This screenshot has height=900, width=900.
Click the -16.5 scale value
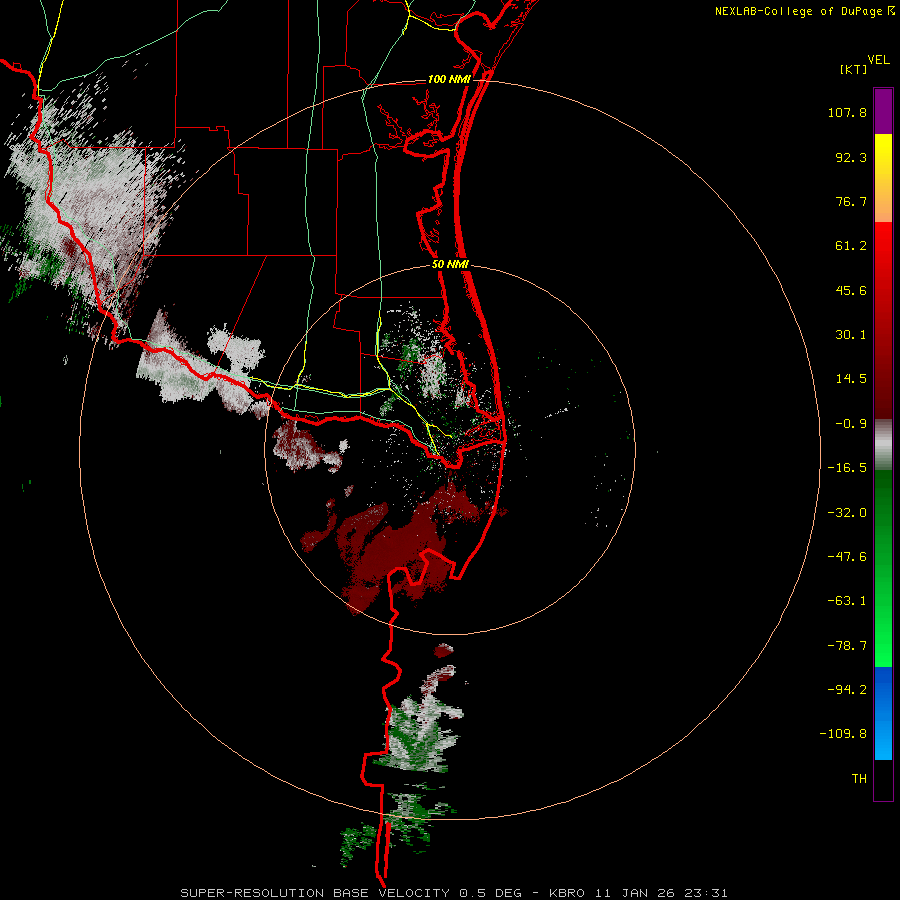coord(847,468)
